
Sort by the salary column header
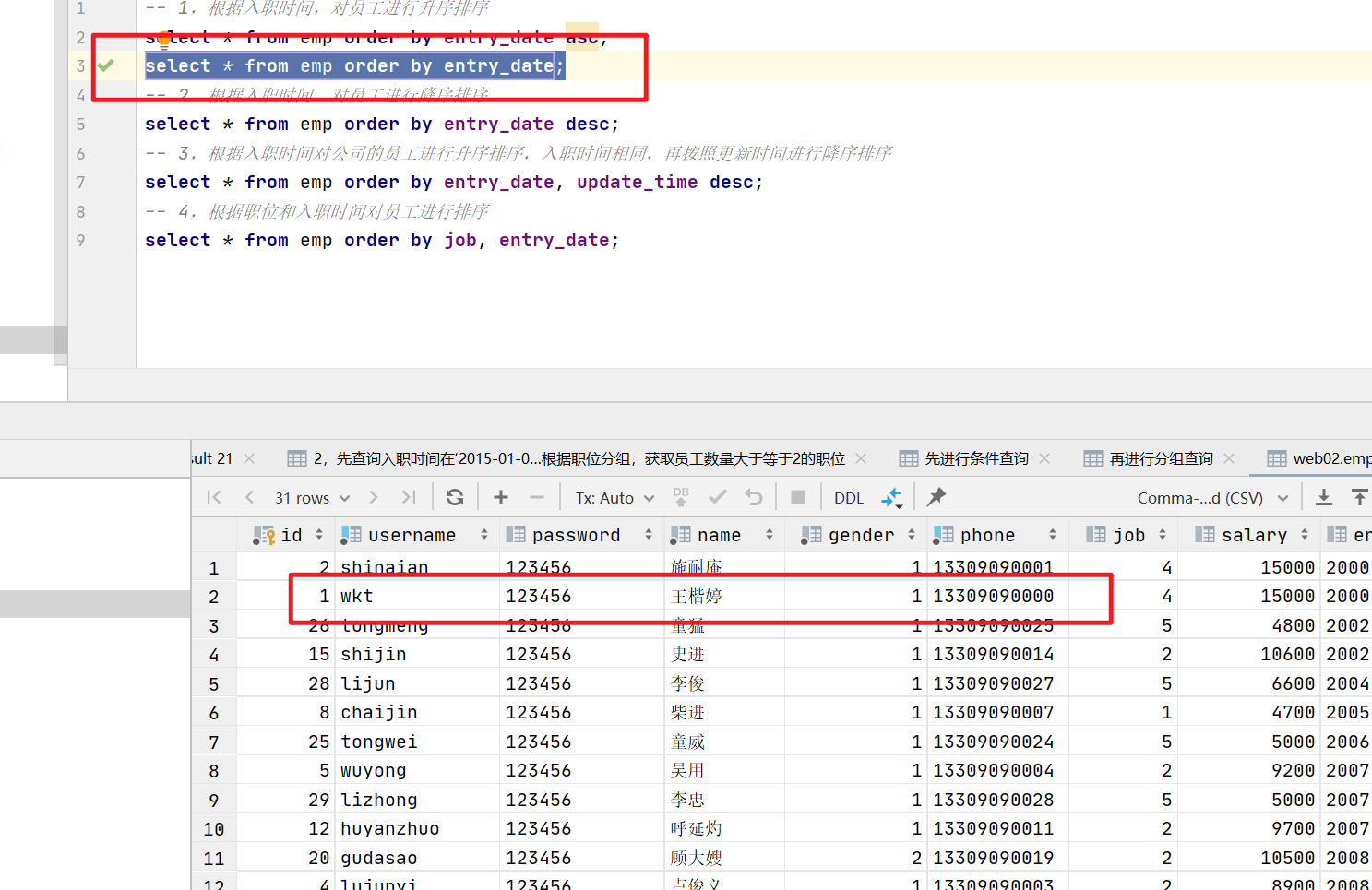coord(1253,535)
